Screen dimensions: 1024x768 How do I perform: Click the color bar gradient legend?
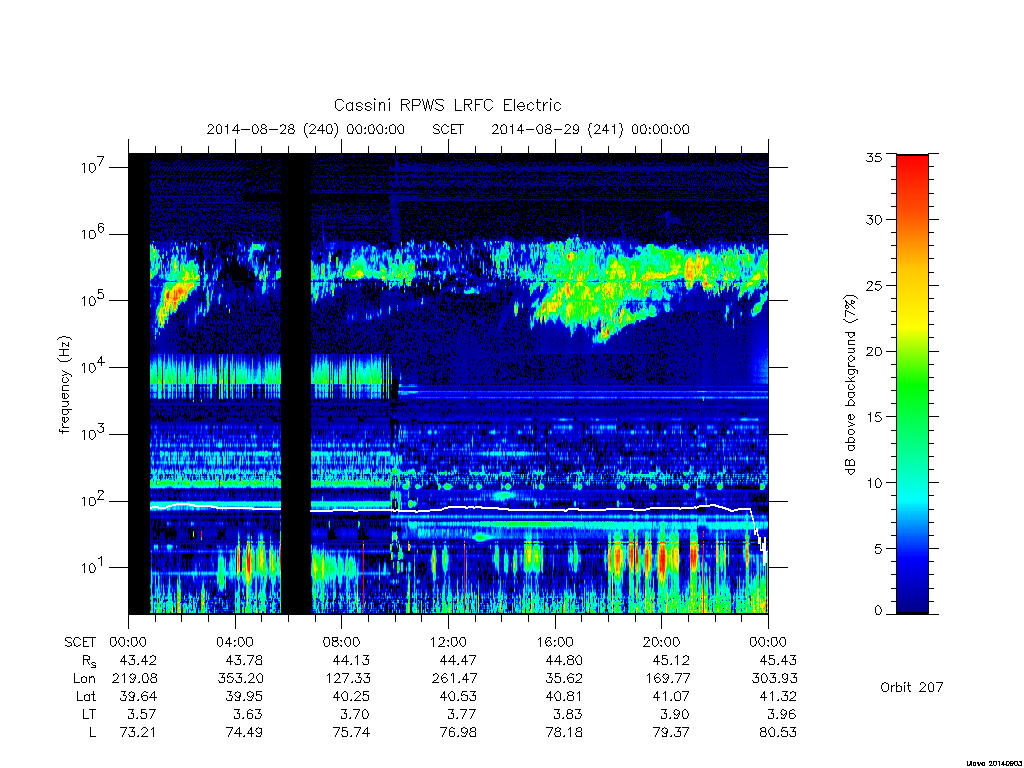912,384
